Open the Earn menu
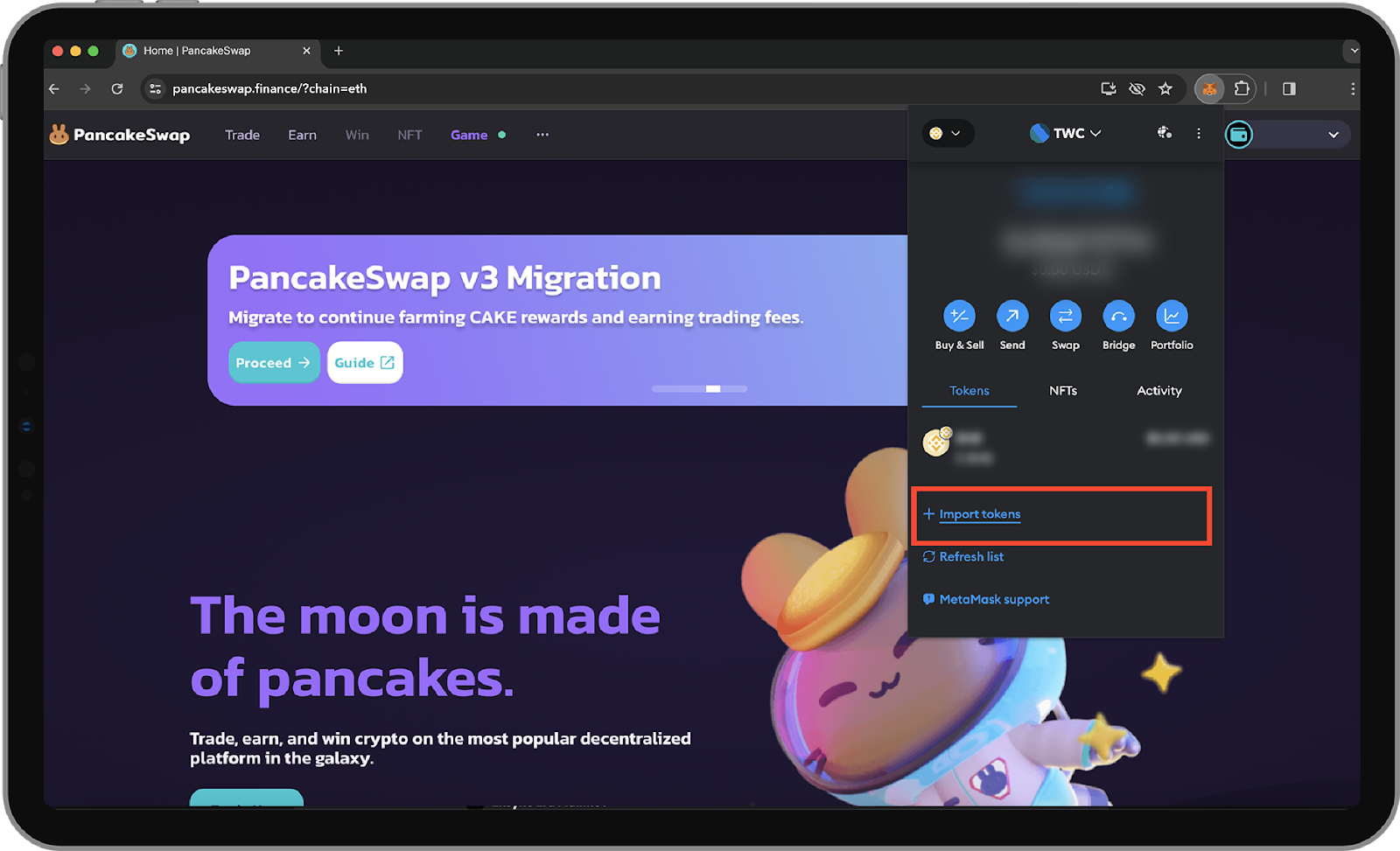Viewport: 1400px width, 851px height. point(303,135)
